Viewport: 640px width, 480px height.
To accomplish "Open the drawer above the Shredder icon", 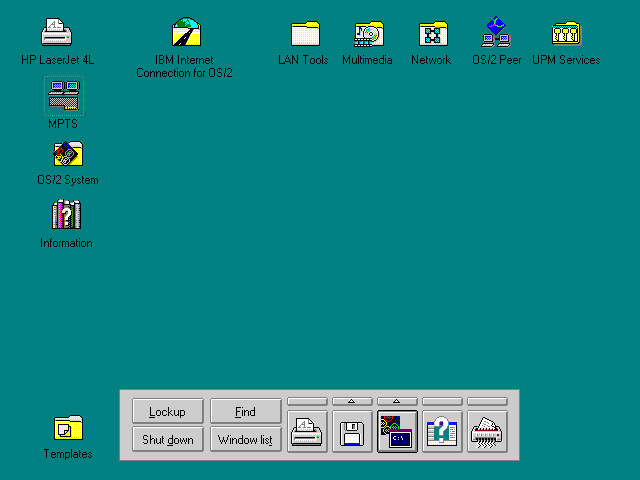I will point(487,402).
